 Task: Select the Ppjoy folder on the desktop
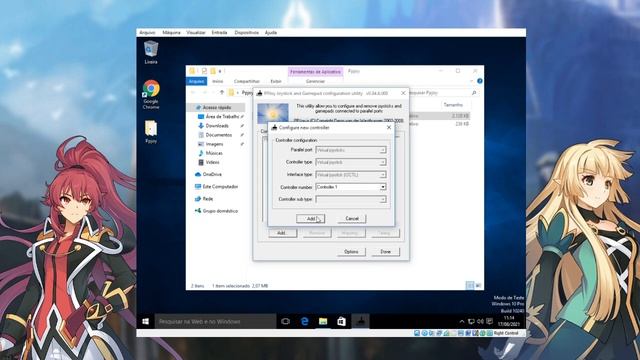coord(151,131)
